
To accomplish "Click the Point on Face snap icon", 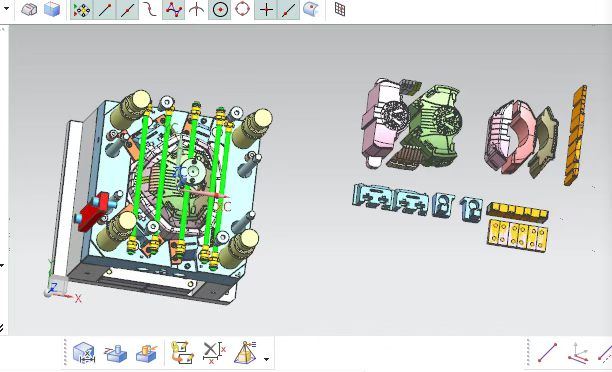I will 311,9.
